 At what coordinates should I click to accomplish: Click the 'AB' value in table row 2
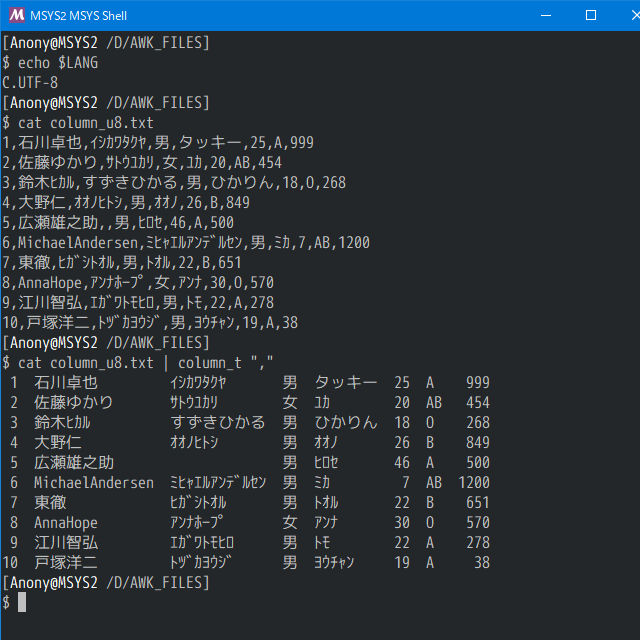(434, 402)
